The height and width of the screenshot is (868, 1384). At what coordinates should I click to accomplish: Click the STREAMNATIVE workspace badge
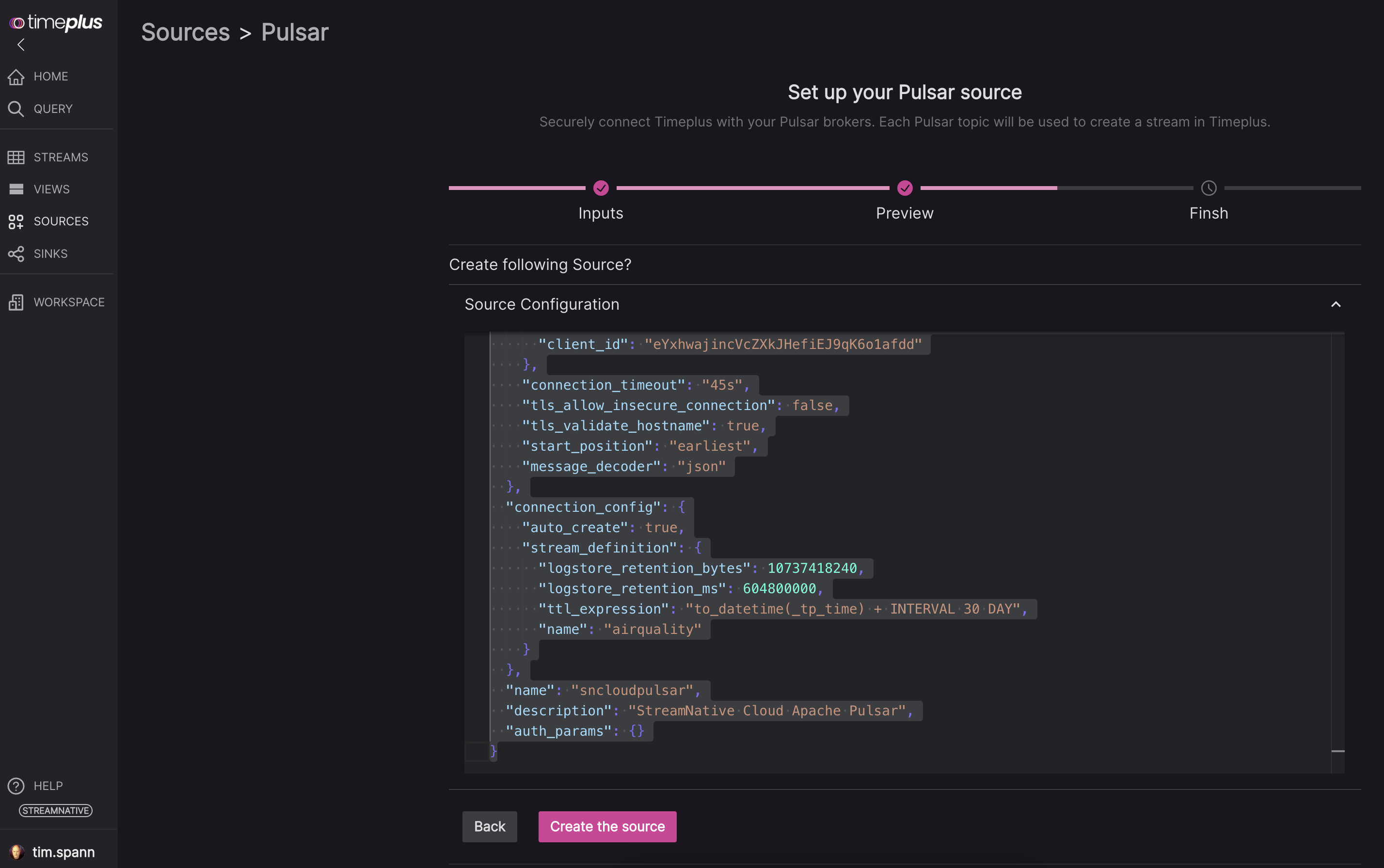[56, 811]
